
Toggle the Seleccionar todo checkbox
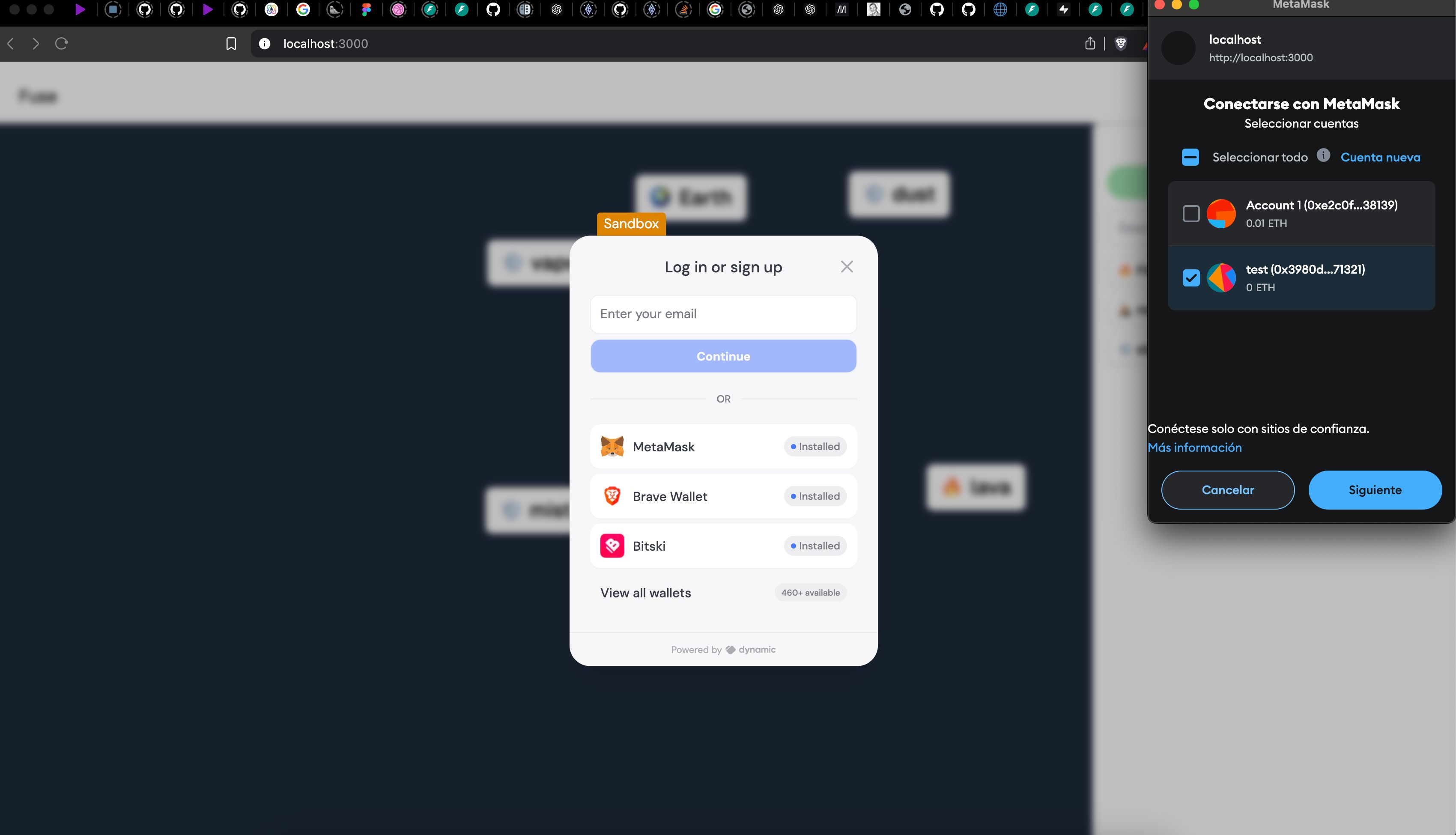[1190, 157]
